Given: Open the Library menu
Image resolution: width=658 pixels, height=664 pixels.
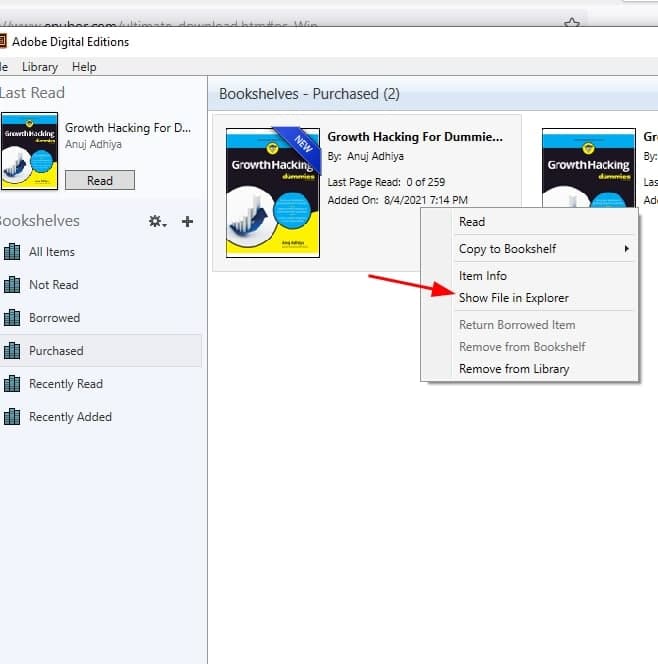Looking at the screenshot, I should pos(40,67).
